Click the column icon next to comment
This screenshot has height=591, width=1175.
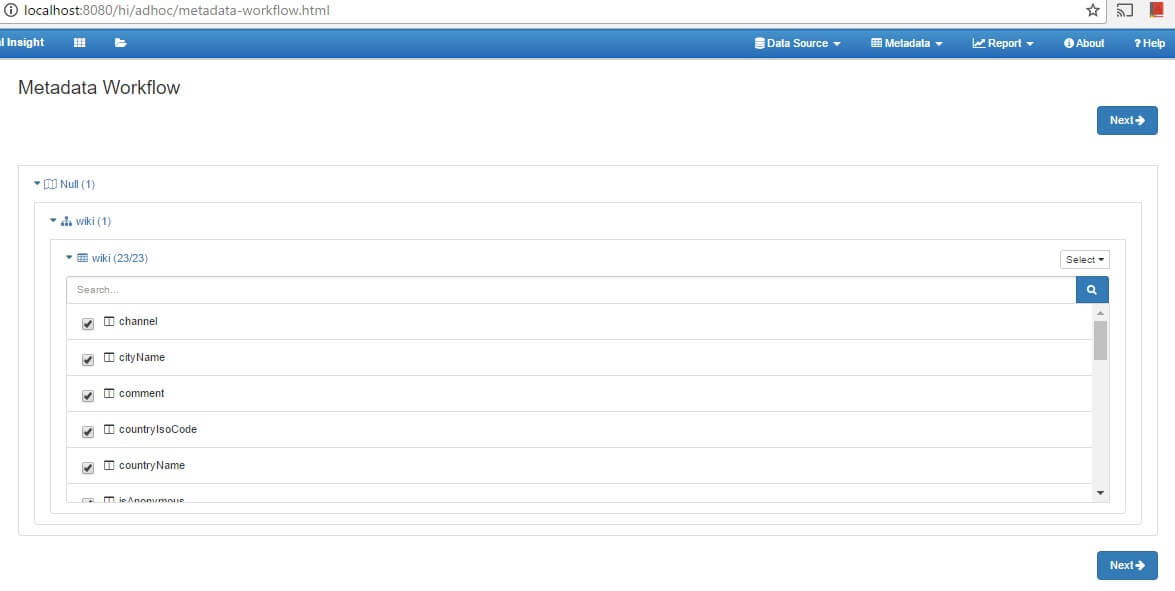(109, 393)
